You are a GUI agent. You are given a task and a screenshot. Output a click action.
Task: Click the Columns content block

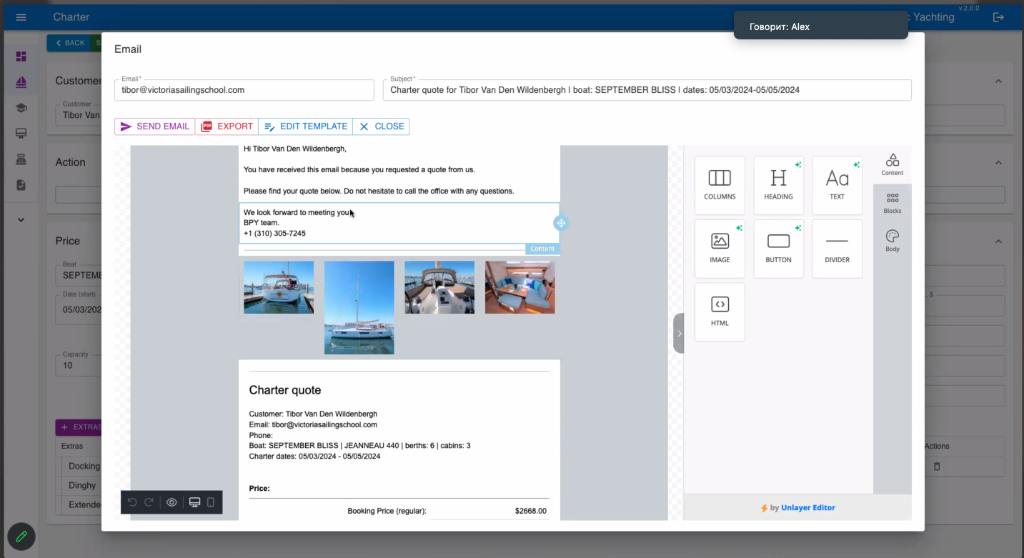point(719,185)
